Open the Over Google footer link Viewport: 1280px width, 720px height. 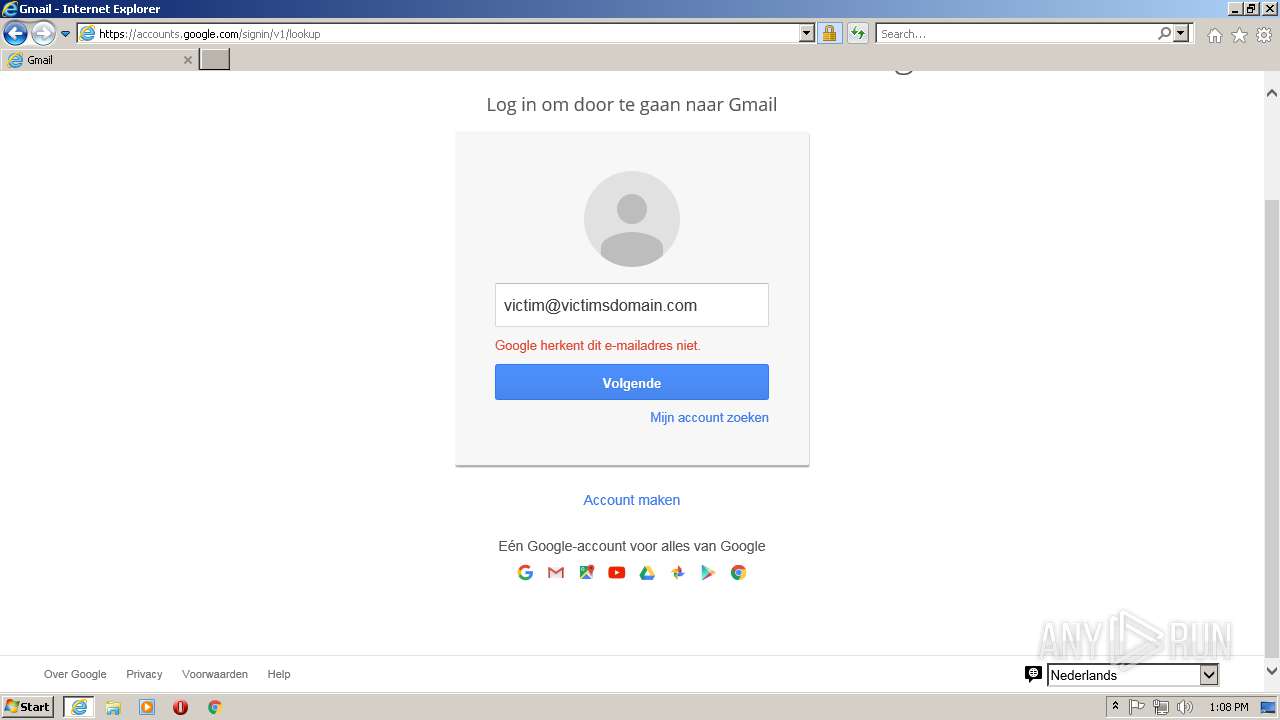(x=75, y=674)
